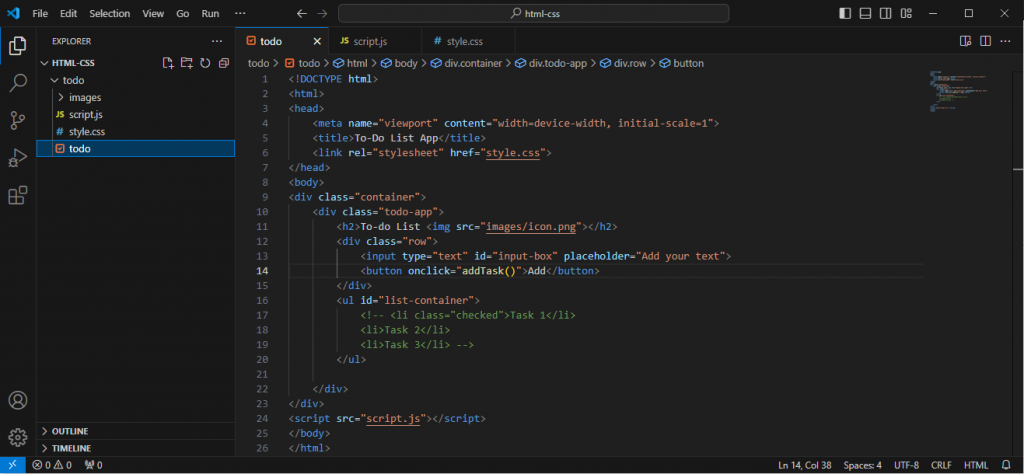1024x474 pixels.
Task: Open the Extensions view
Action: pos(17,195)
